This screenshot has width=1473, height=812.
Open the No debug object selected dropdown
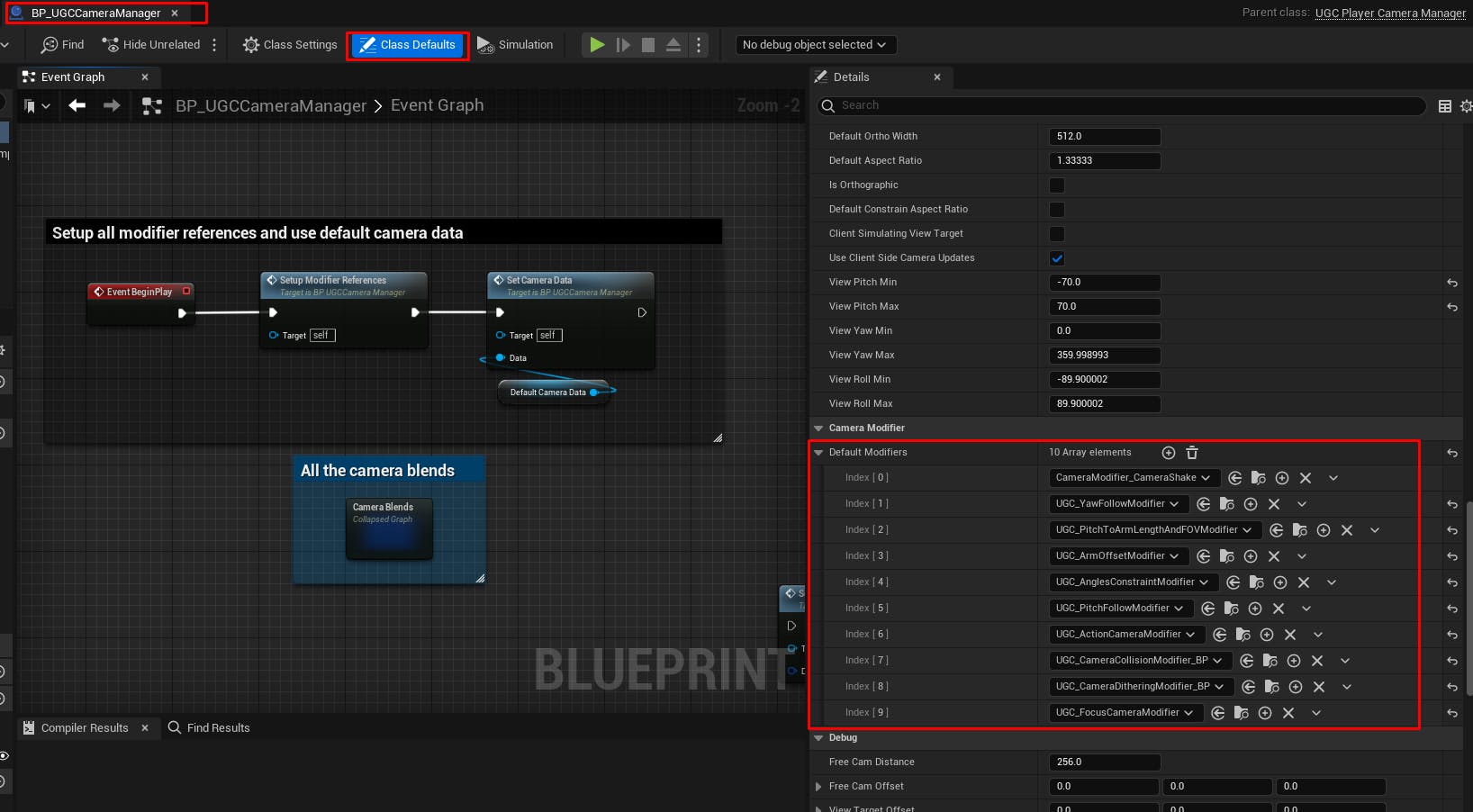coord(815,44)
